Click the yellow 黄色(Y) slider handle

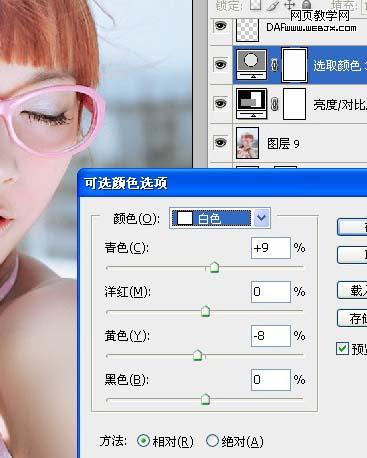tap(198, 355)
